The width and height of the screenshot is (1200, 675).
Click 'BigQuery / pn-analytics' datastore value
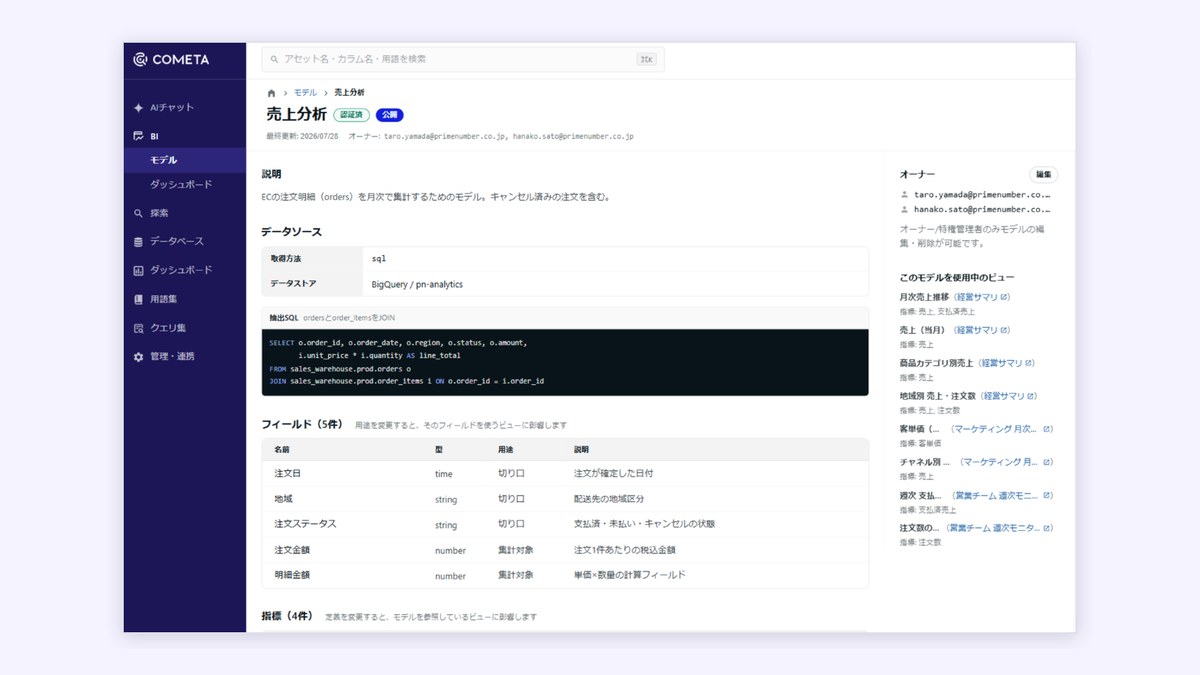pos(417,284)
